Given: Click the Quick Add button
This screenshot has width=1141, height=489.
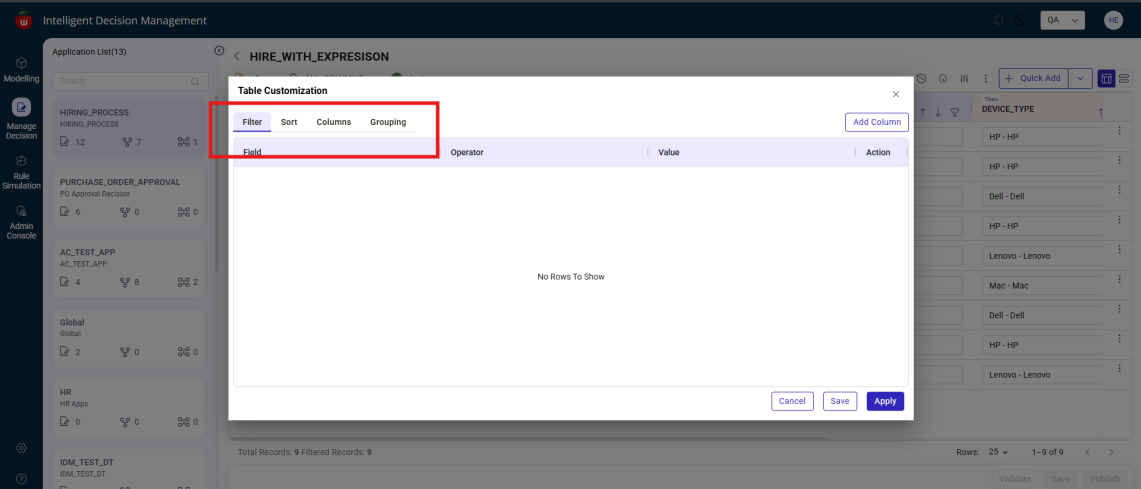Looking at the screenshot, I should pyautogui.click(x=1035, y=79).
